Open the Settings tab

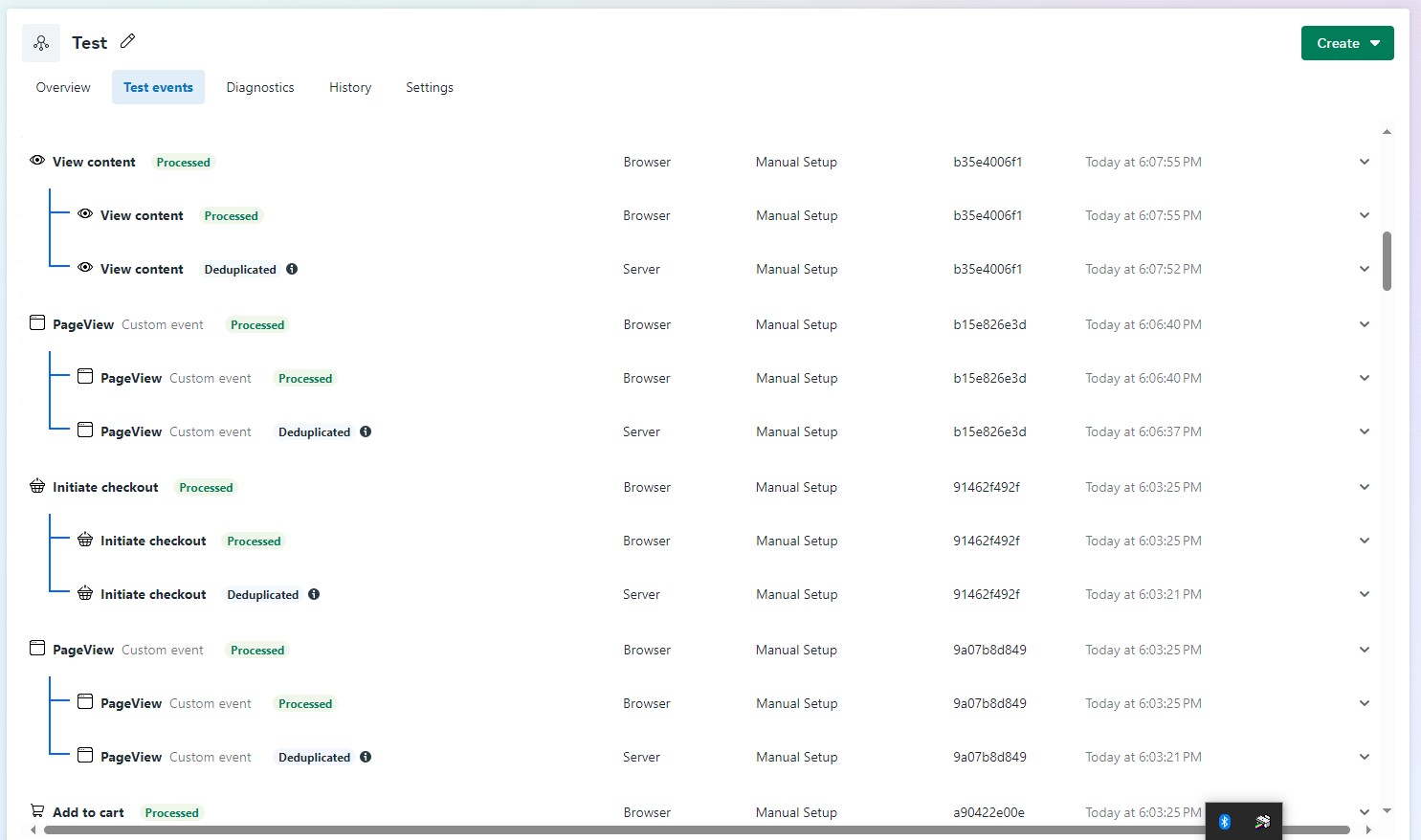click(x=430, y=87)
